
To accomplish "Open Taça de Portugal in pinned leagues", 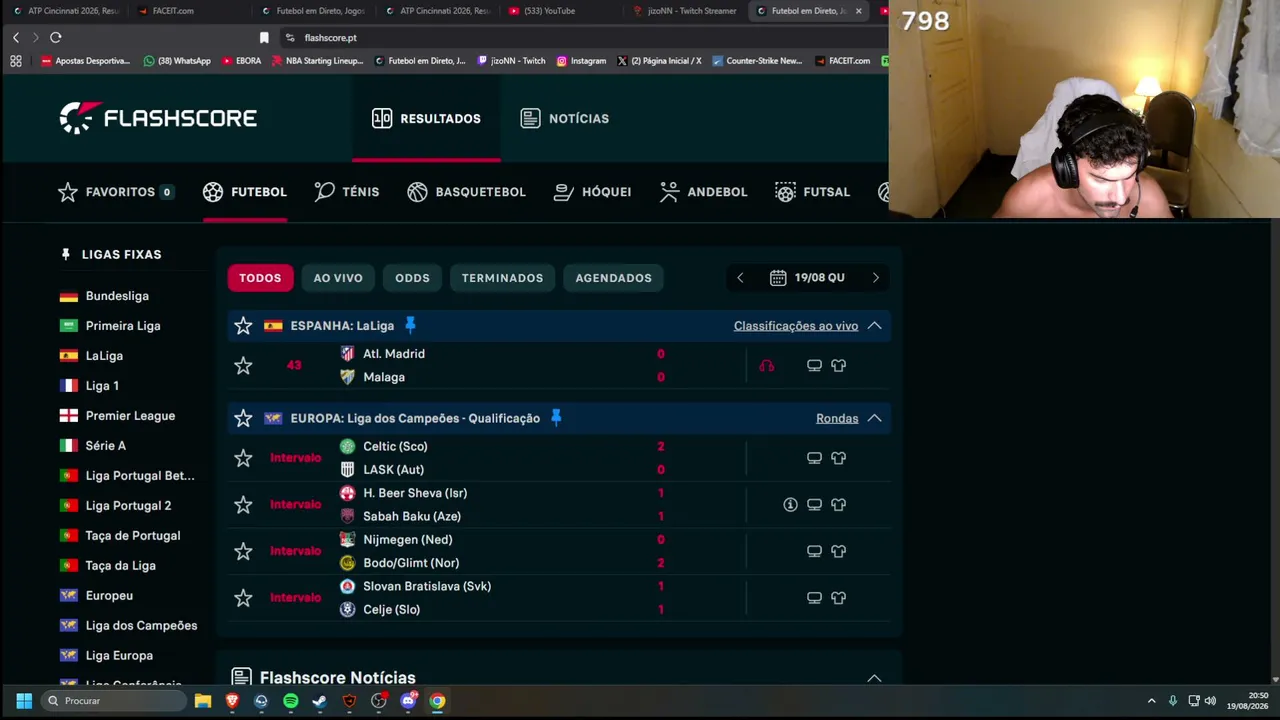I will coord(133,536).
